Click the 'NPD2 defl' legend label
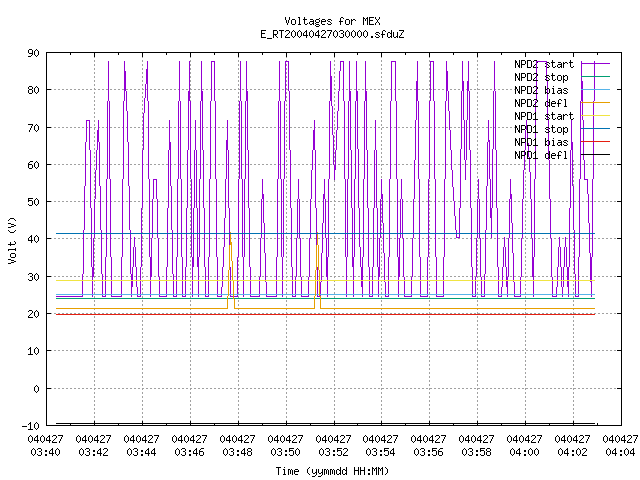Viewport: 640px width, 480px height. click(x=541, y=103)
